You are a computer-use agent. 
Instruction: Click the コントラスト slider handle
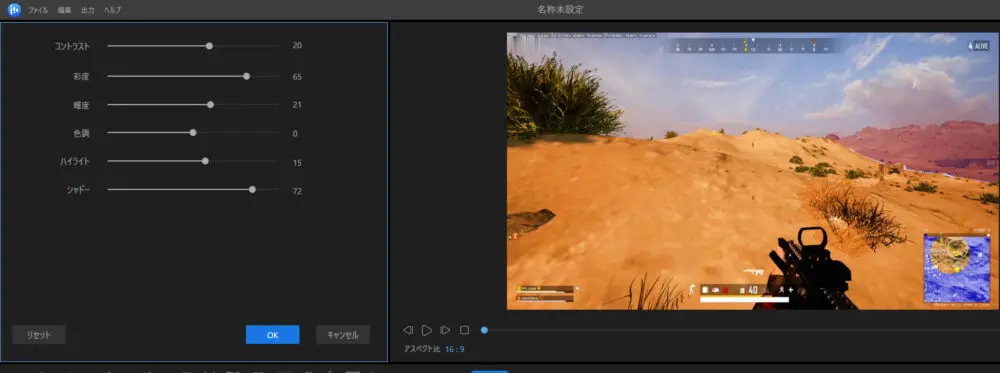(x=209, y=46)
